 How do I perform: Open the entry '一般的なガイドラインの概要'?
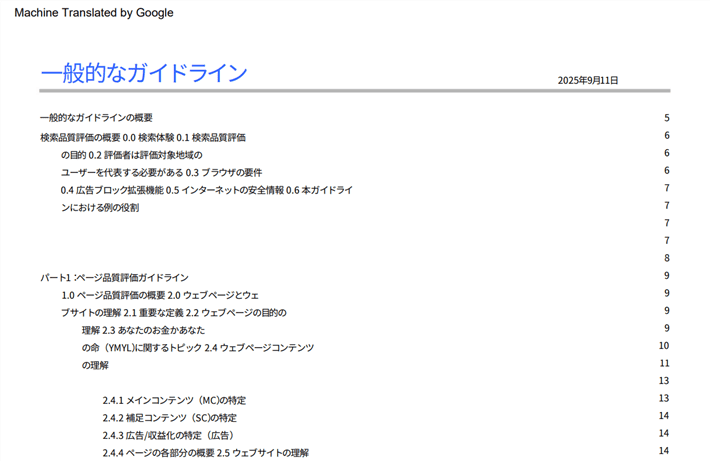tap(96, 118)
